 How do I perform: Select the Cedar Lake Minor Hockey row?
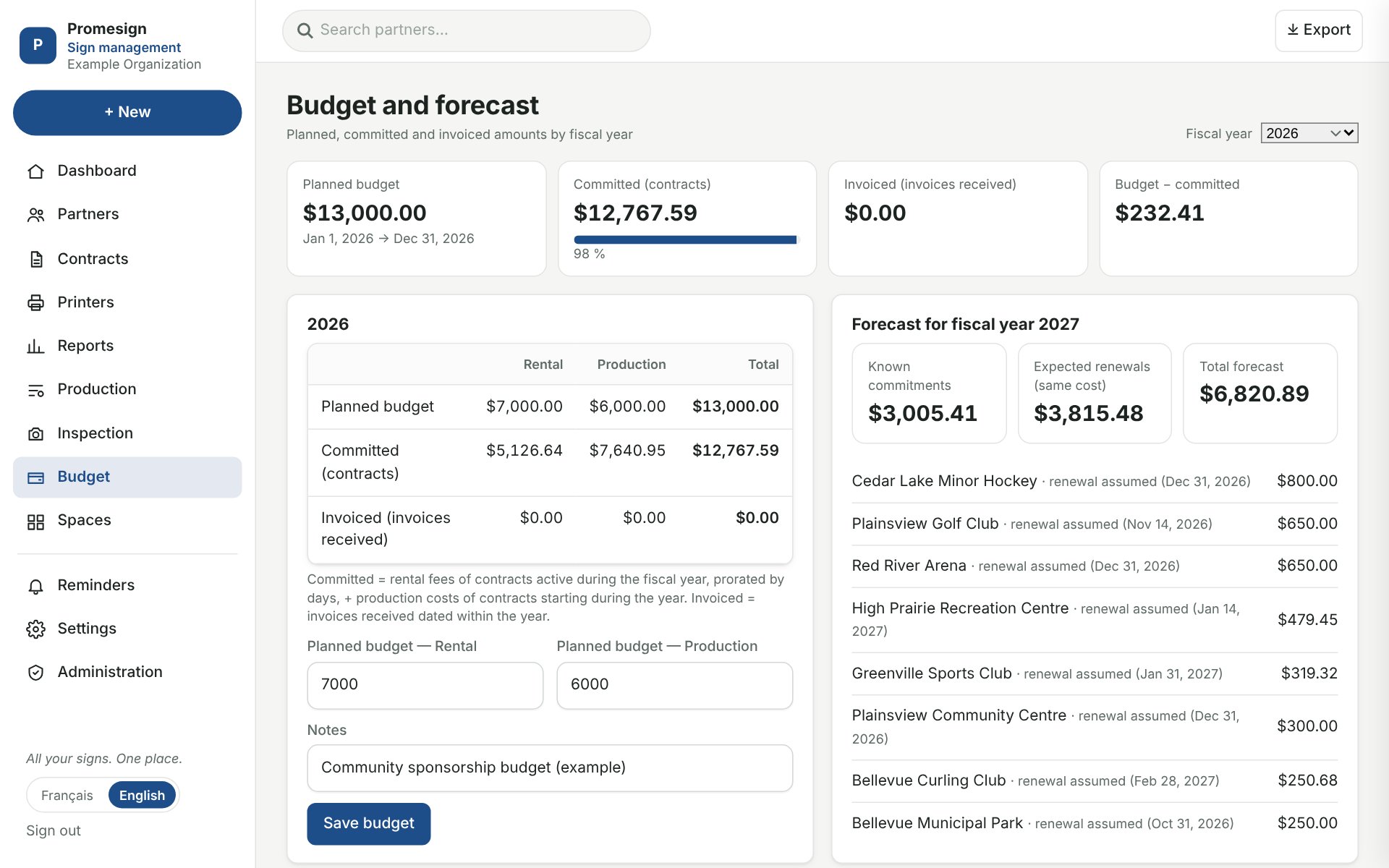click(x=1095, y=481)
